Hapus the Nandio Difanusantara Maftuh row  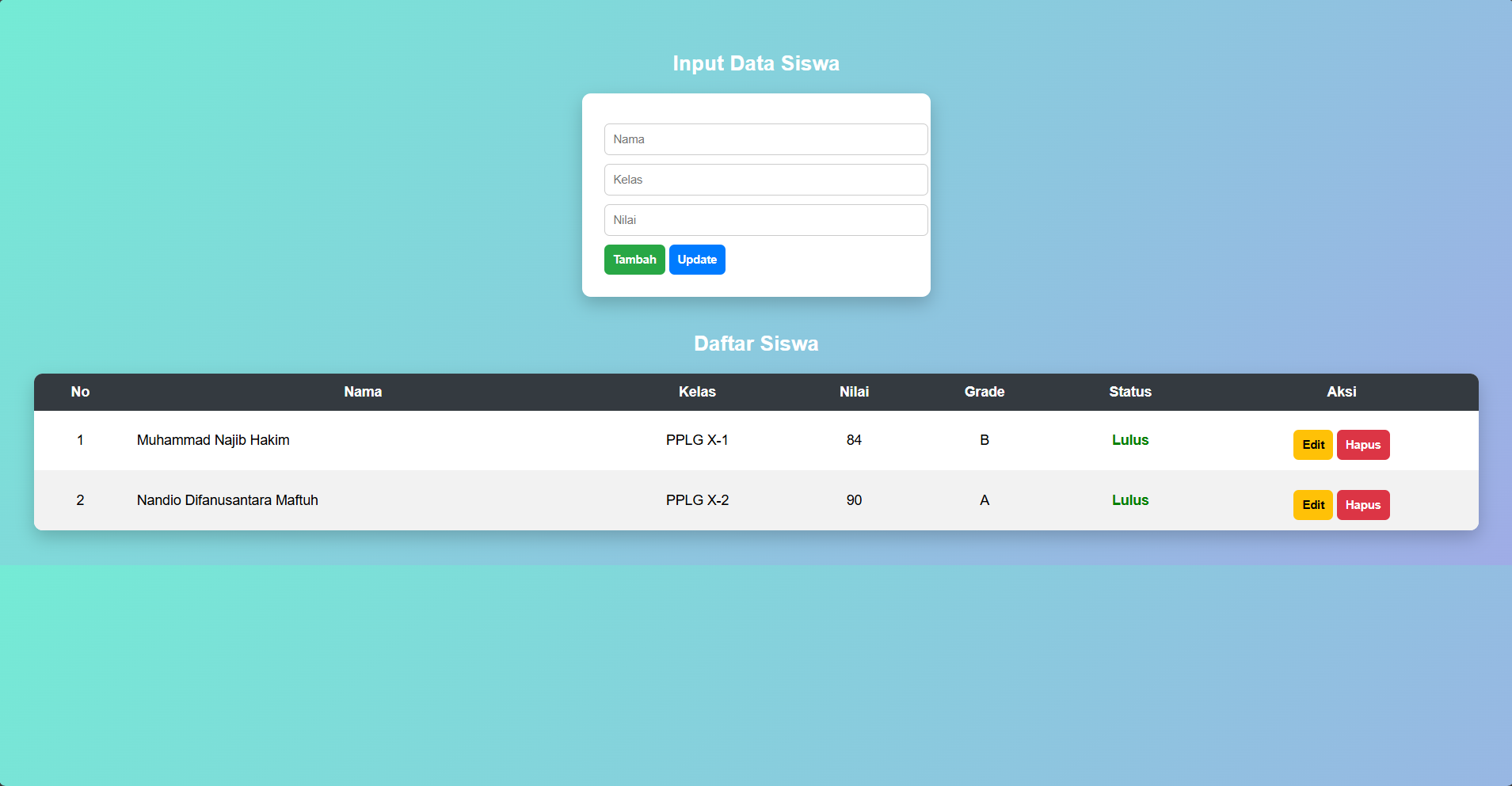point(1362,505)
